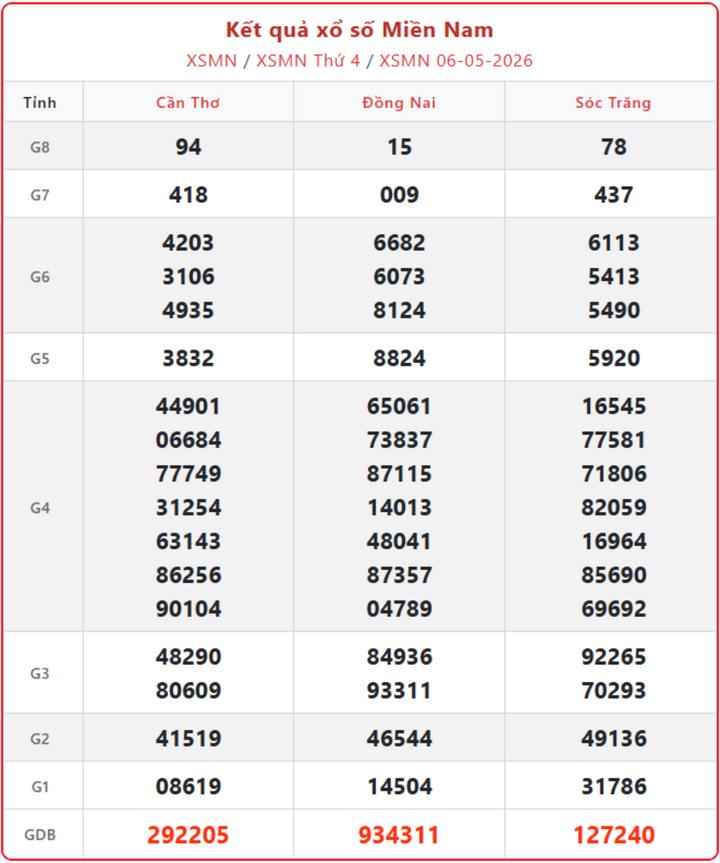This screenshot has width=720, height=863.
Task: Select the G8 row label
Action: (x=40, y=147)
